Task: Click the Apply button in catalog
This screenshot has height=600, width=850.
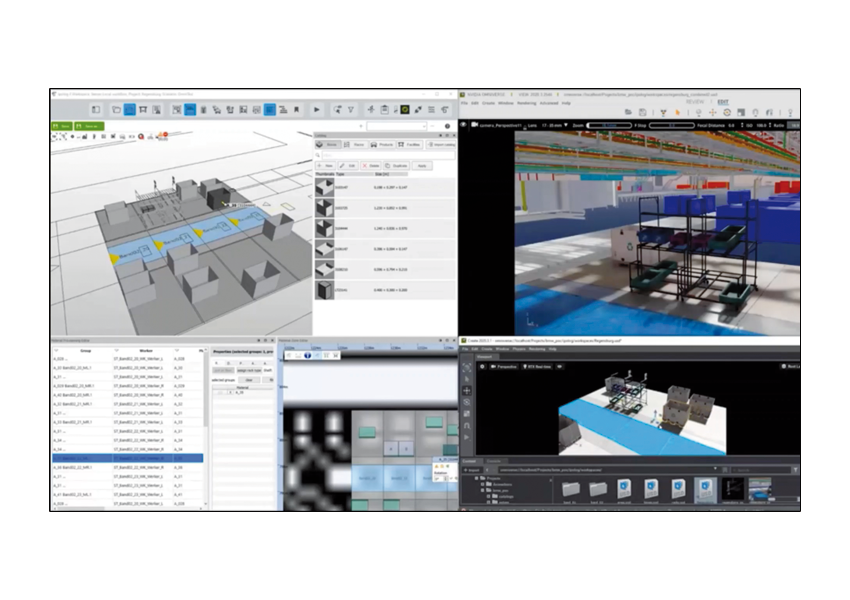Action: click(x=422, y=165)
